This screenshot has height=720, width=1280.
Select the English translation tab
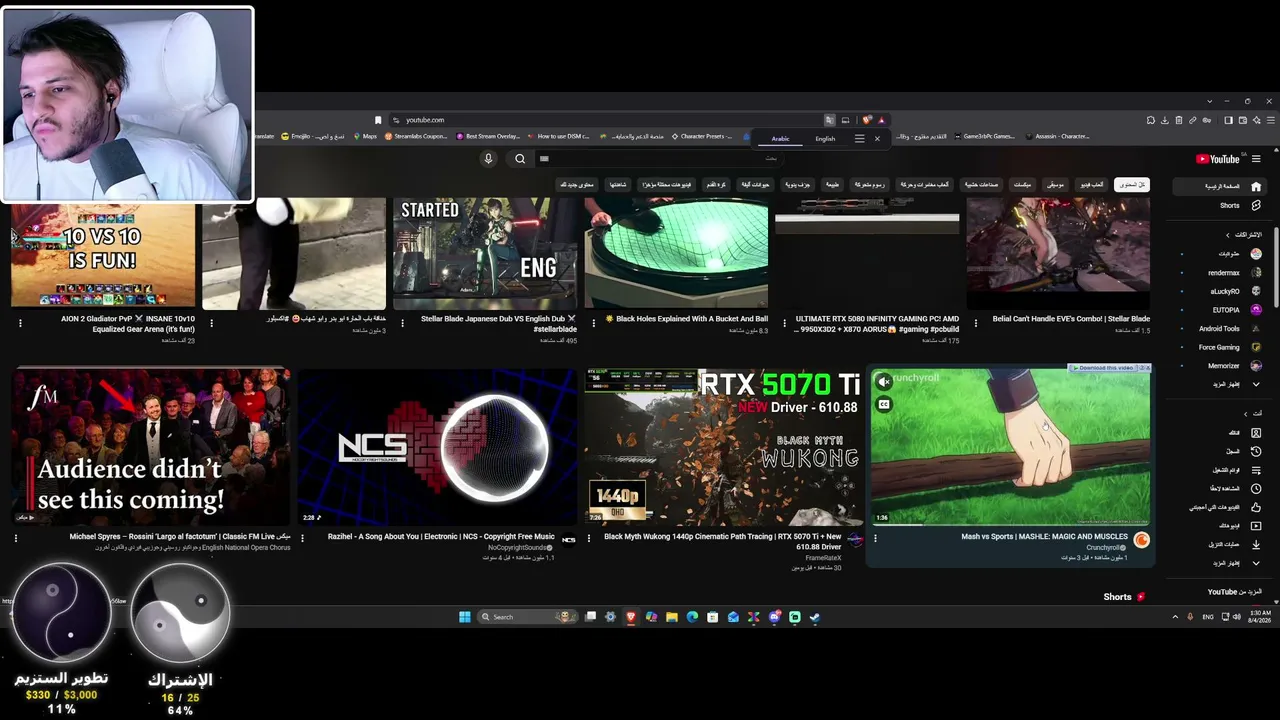point(825,139)
